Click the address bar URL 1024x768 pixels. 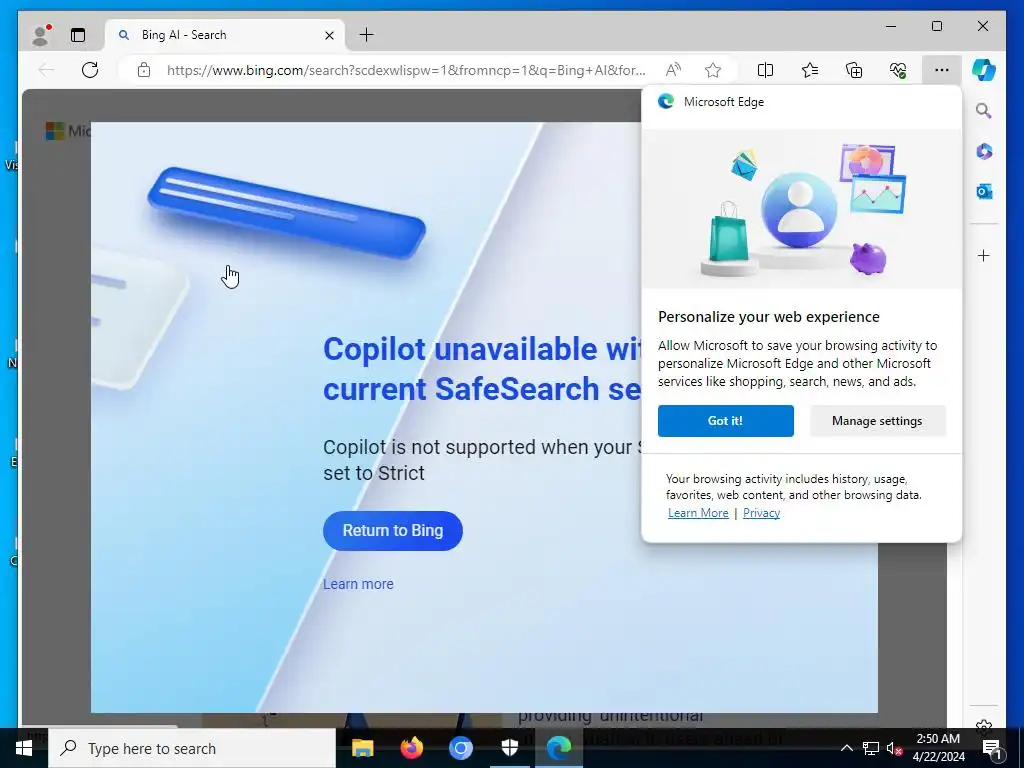[406, 70]
